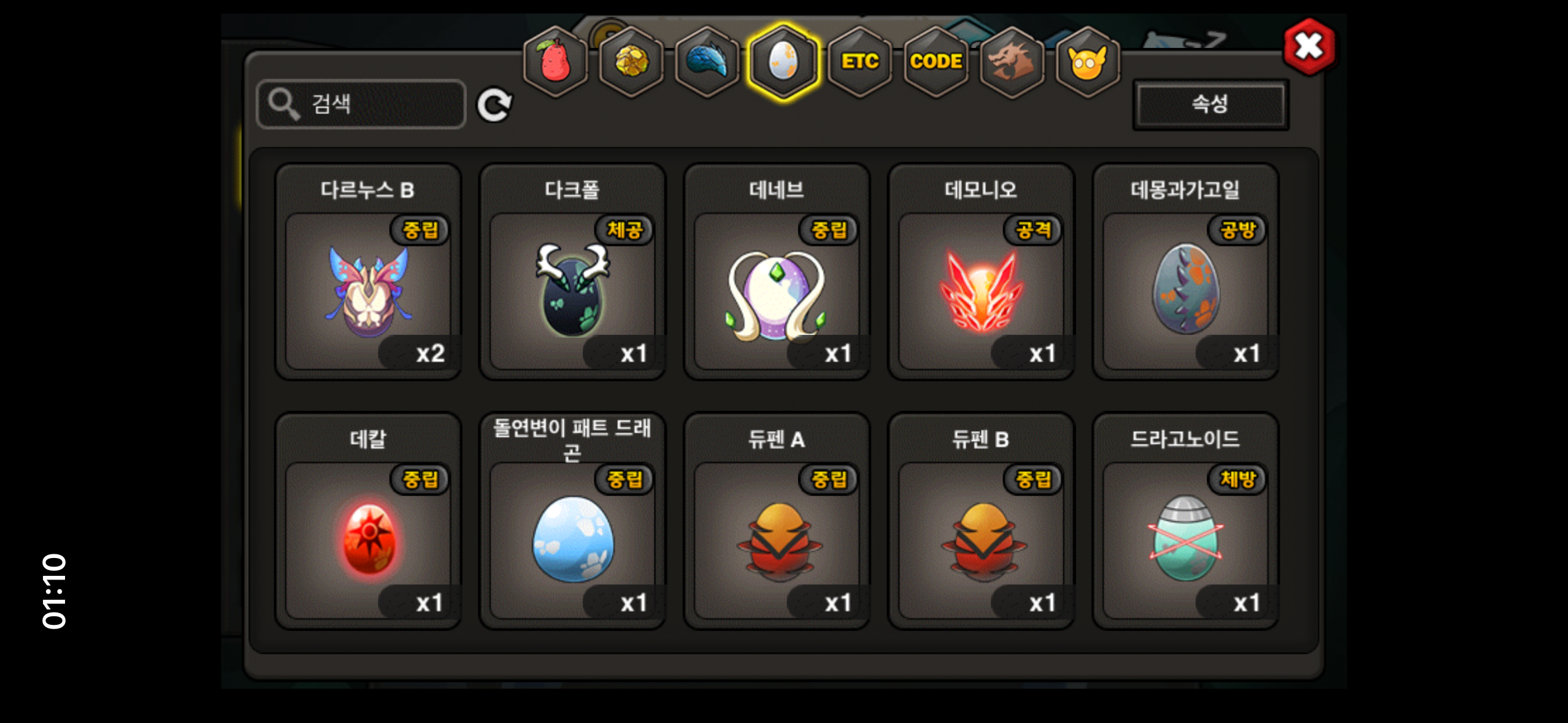Switch to the CODE tab
Screen dimensions: 1568x723
coord(936,61)
